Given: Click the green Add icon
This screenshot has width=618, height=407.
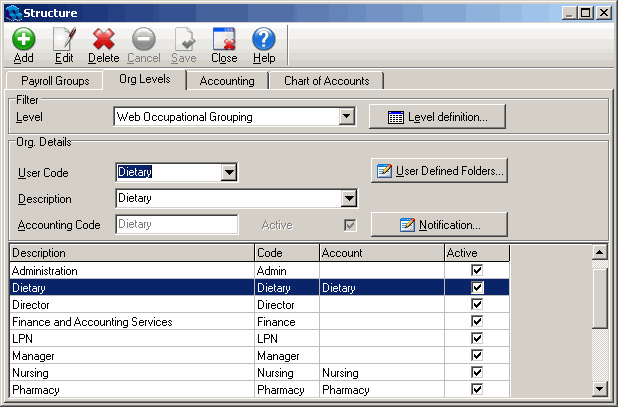Looking at the screenshot, I should pyautogui.click(x=24, y=40).
